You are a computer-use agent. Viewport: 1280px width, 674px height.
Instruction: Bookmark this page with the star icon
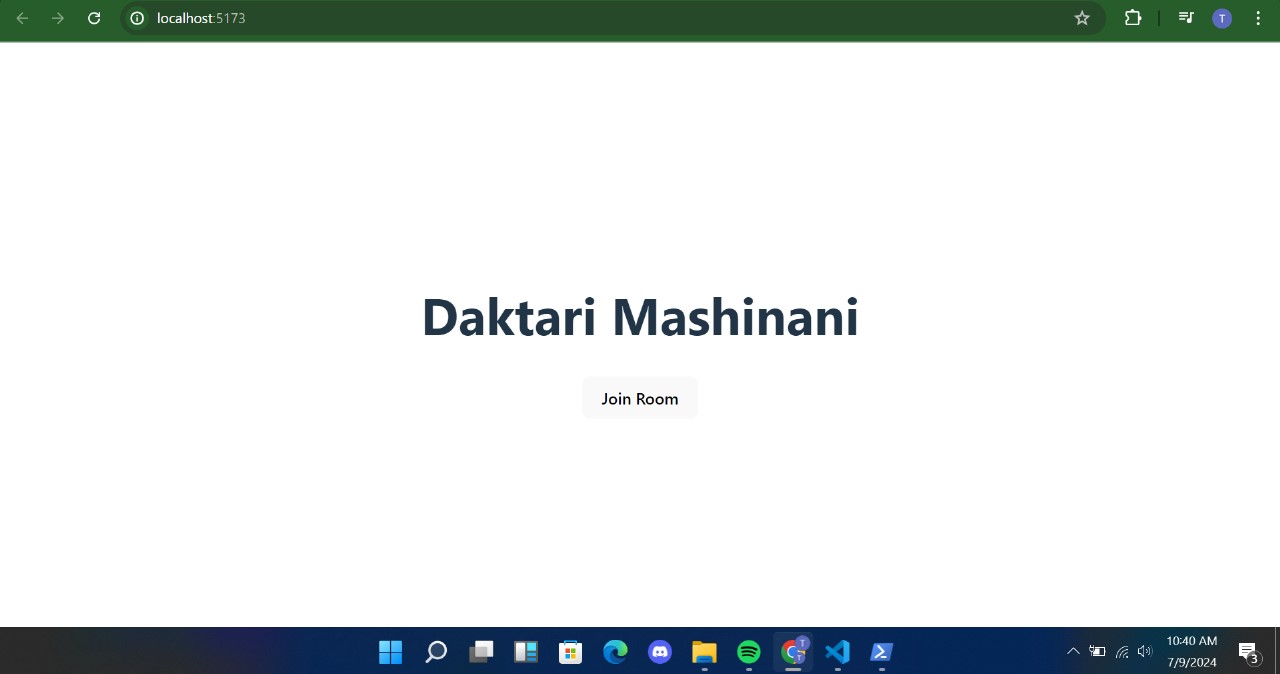point(1081,18)
